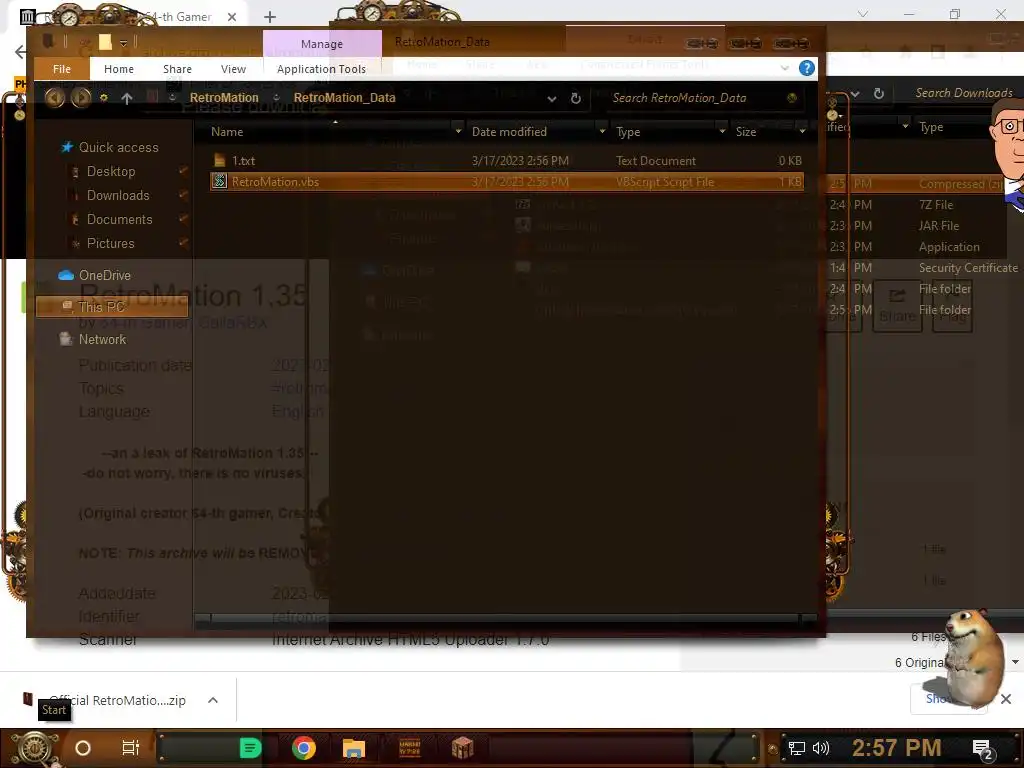
Task: Refresh the RetroMation_Data folder view
Action: tap(575, 98)
